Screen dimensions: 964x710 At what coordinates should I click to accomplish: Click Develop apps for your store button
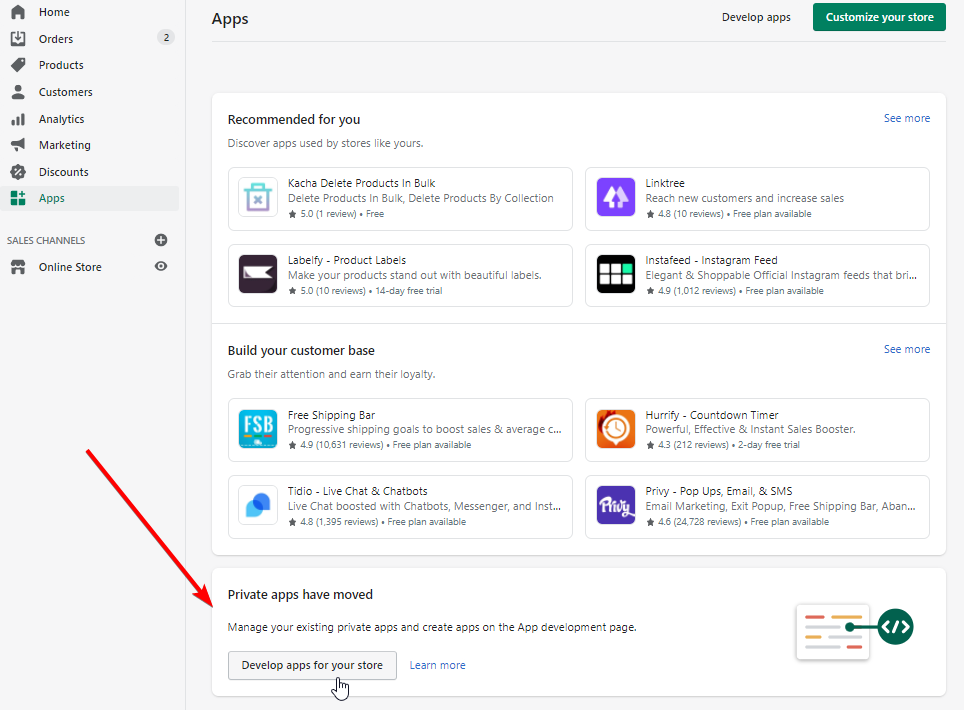pyautogui.click(x=312, y=665)
